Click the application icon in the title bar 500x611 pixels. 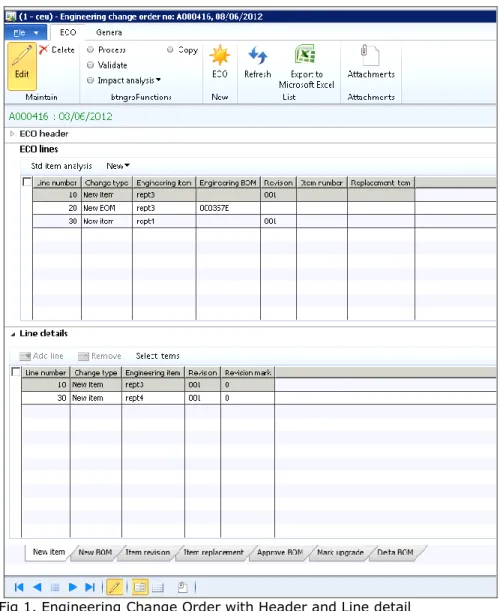[11, 16]
